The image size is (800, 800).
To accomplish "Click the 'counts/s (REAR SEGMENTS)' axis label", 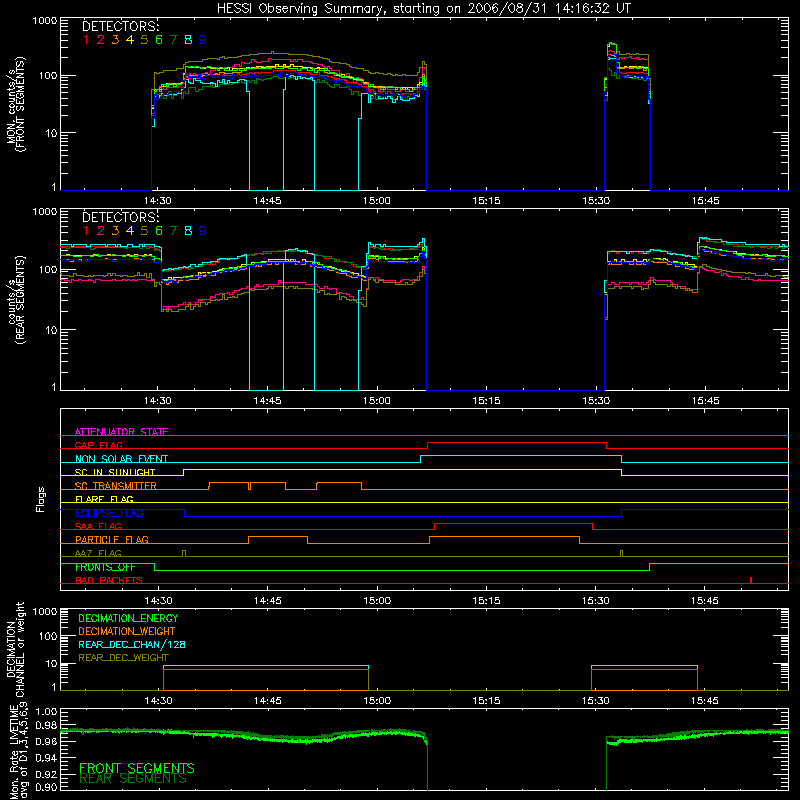I will click(16, 300).
